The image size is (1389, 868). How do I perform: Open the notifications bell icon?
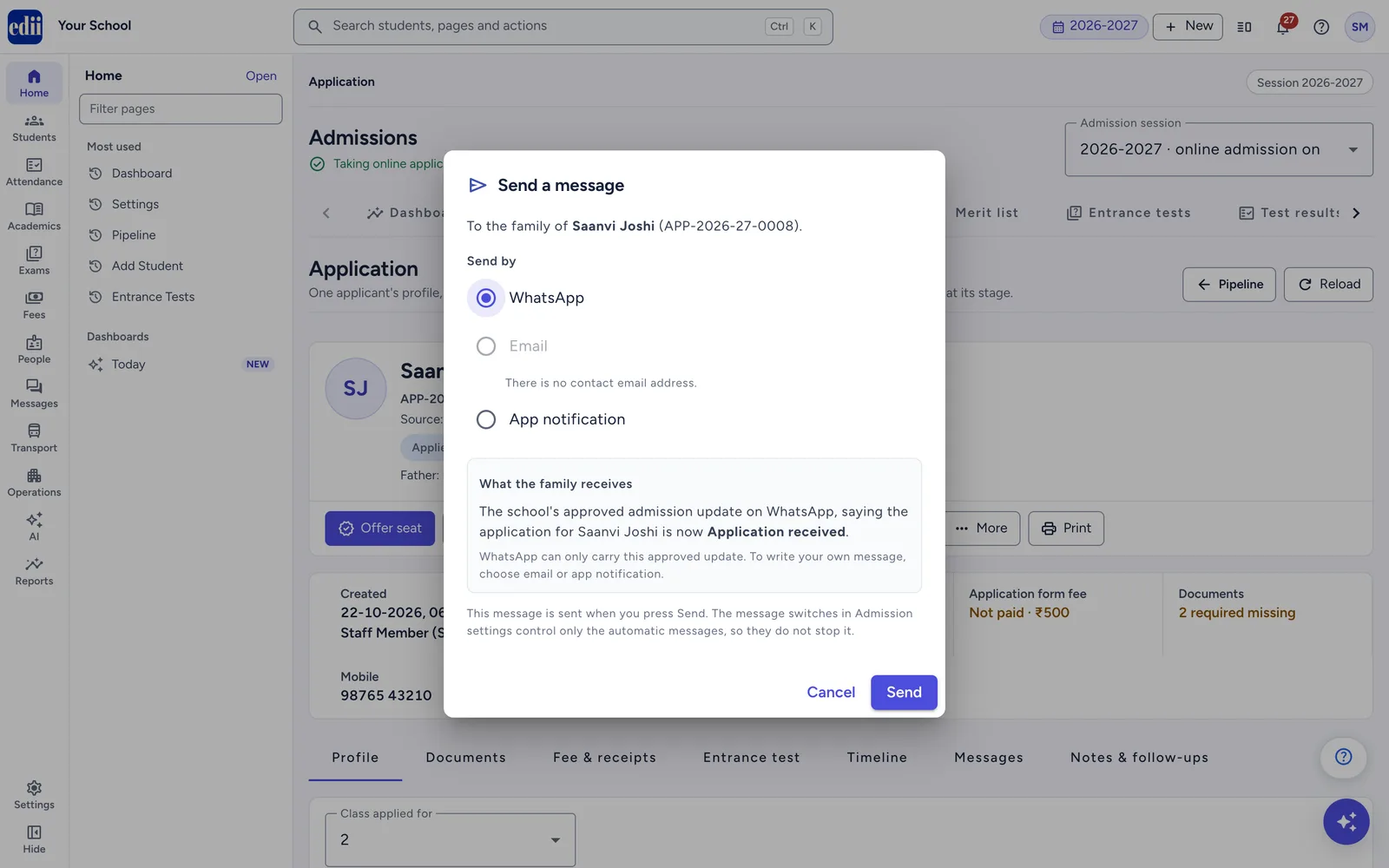click(1282, 27)
